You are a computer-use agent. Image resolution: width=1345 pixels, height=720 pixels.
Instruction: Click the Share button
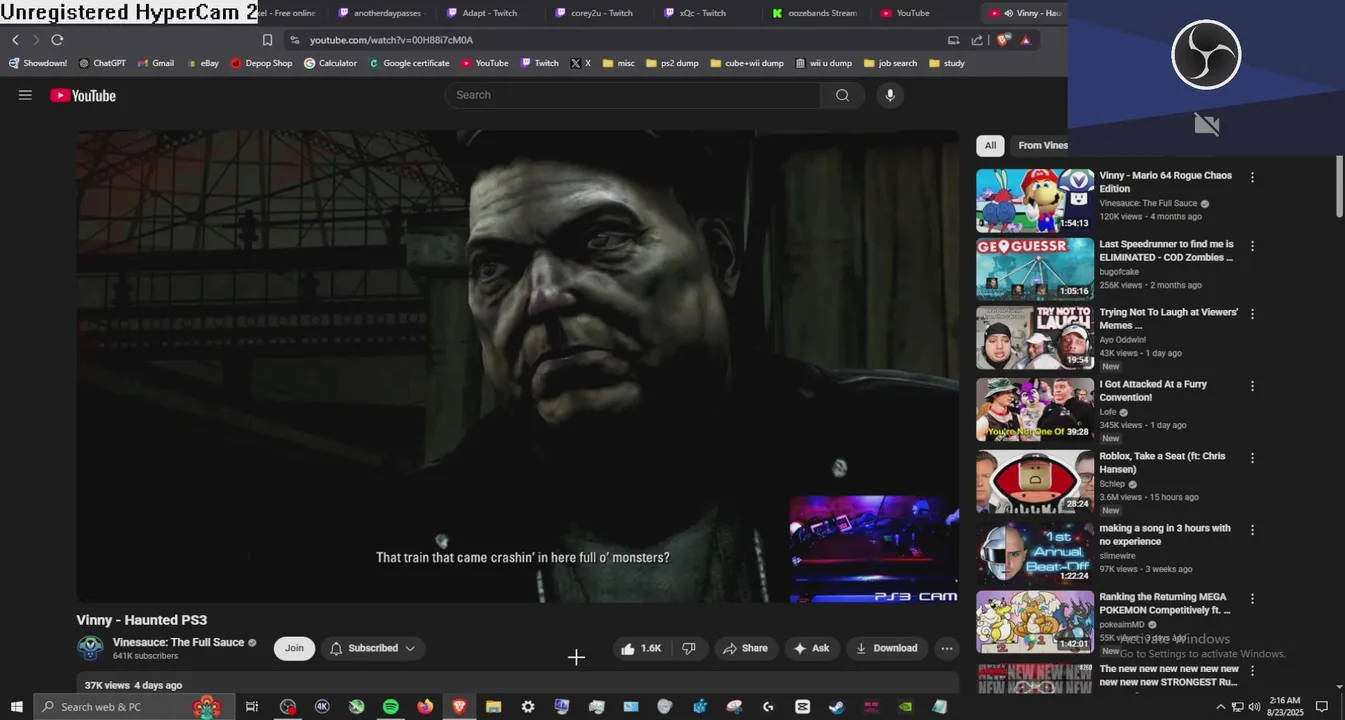(745, 648)
